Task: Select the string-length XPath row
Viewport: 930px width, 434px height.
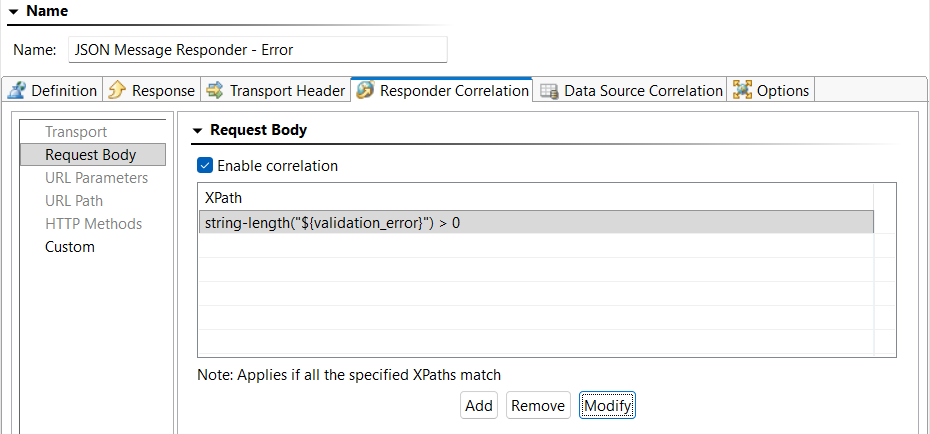Action: point(536,224)
